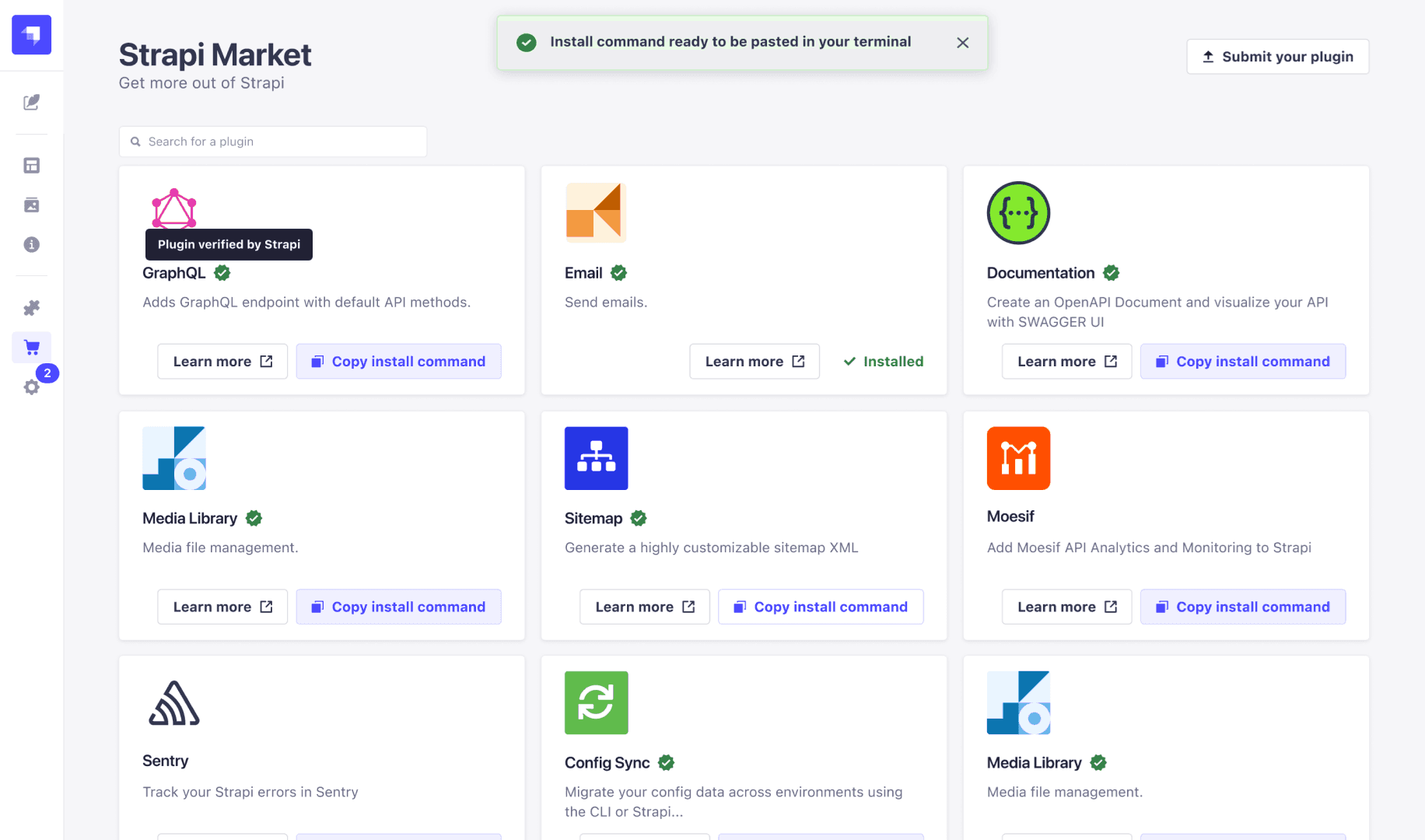Viewport: 1425px width, 840px height.
Task: Click the Sitemap plugin logo
Action: pyautogui.click(x=596, y=458)
